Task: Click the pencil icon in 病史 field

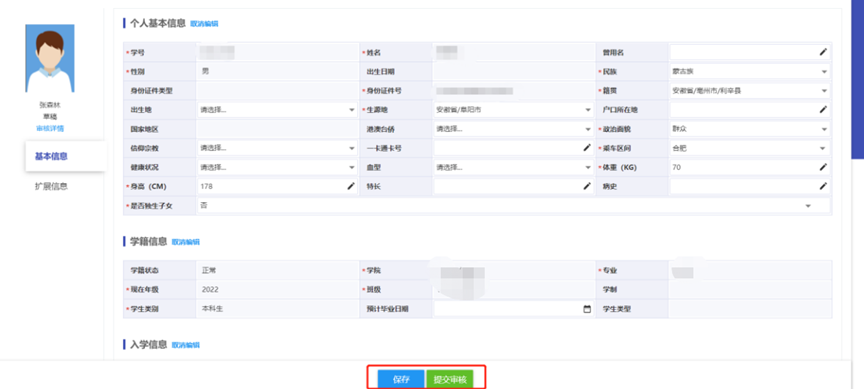Action: (823, 186)
